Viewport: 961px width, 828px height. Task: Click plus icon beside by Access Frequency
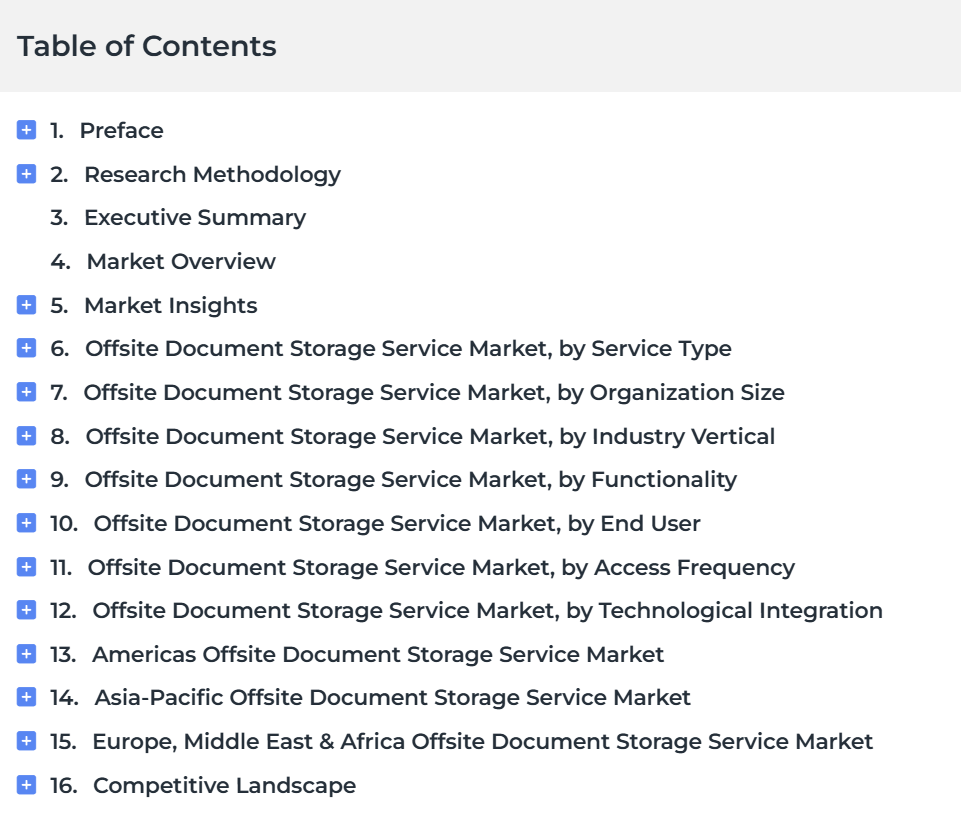[27, 567]
